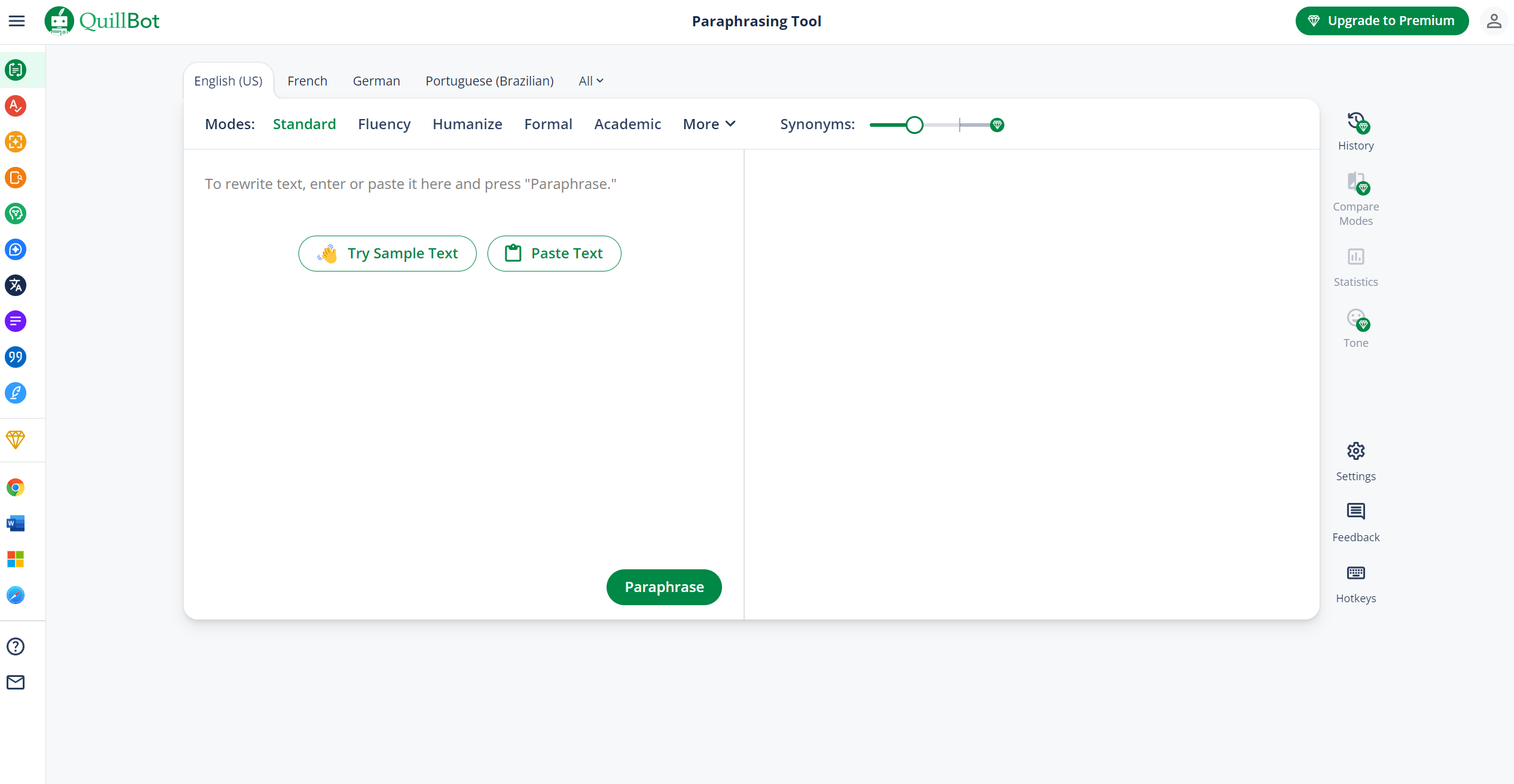
Task: Open the Chrome extension icon in sidebar
Action: [16, 487]
